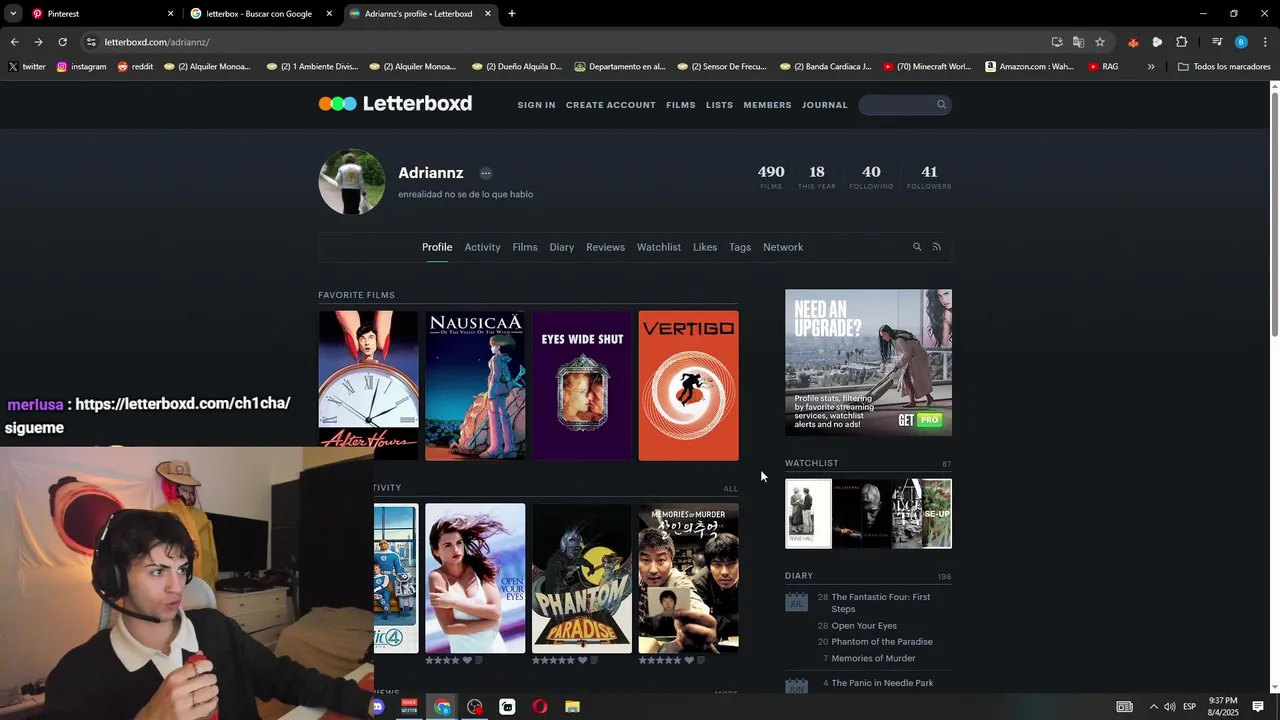Show more bookmarks with the chevron
The width and height of the screenshot is (1280, 720).
[1151, 67]
